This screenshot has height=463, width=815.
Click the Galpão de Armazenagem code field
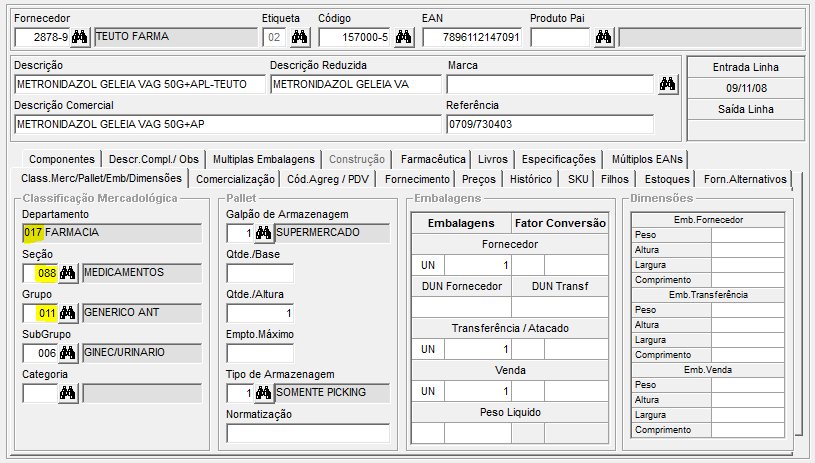(240, 233)
